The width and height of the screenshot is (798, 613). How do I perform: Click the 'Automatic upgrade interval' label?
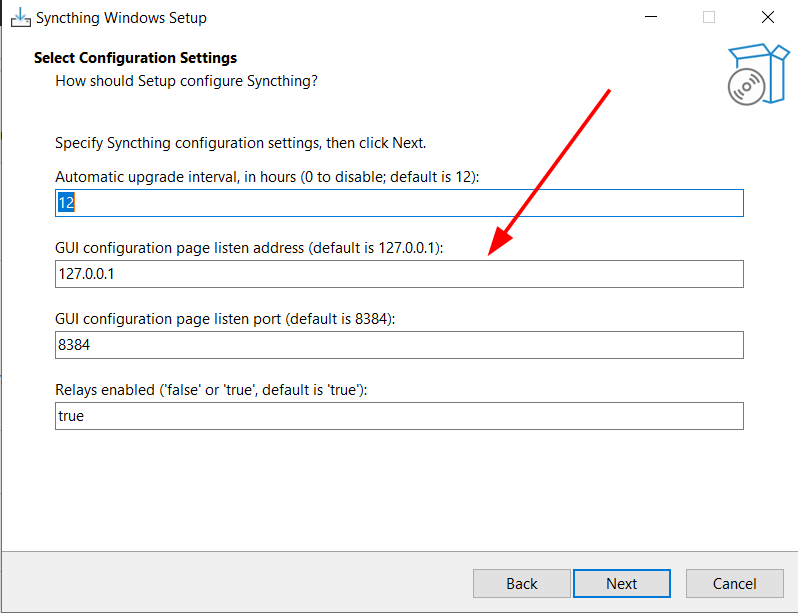click(267, 177)
